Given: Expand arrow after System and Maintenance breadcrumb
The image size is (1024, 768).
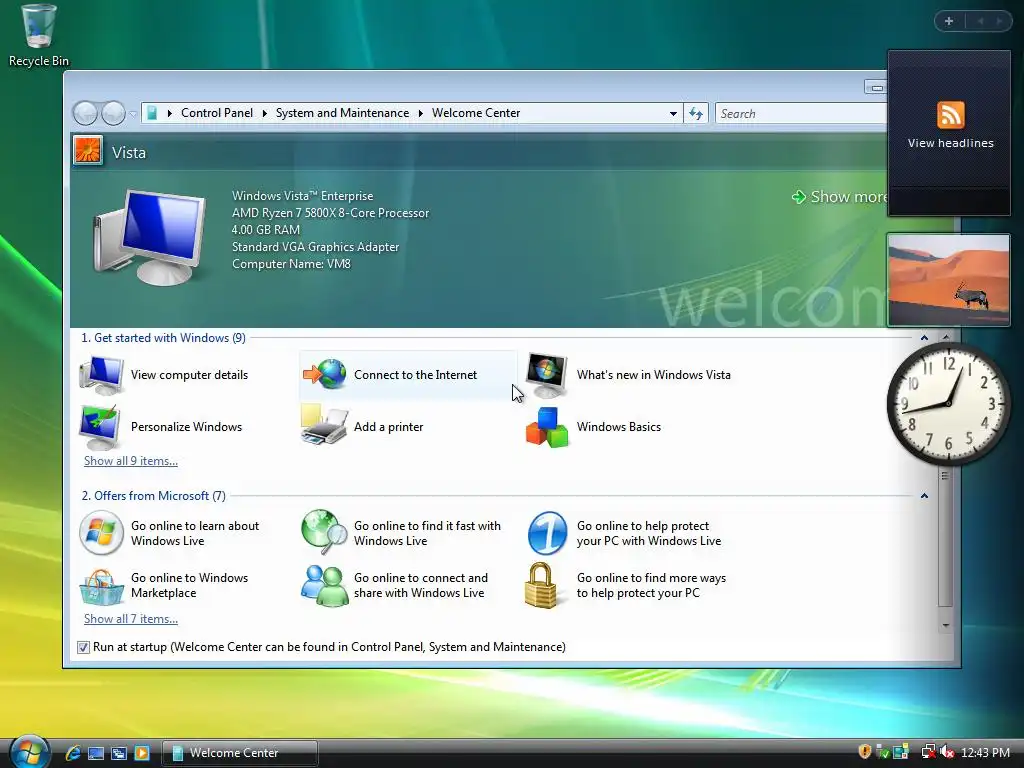Looking at the screenshot, I should 421,114.
